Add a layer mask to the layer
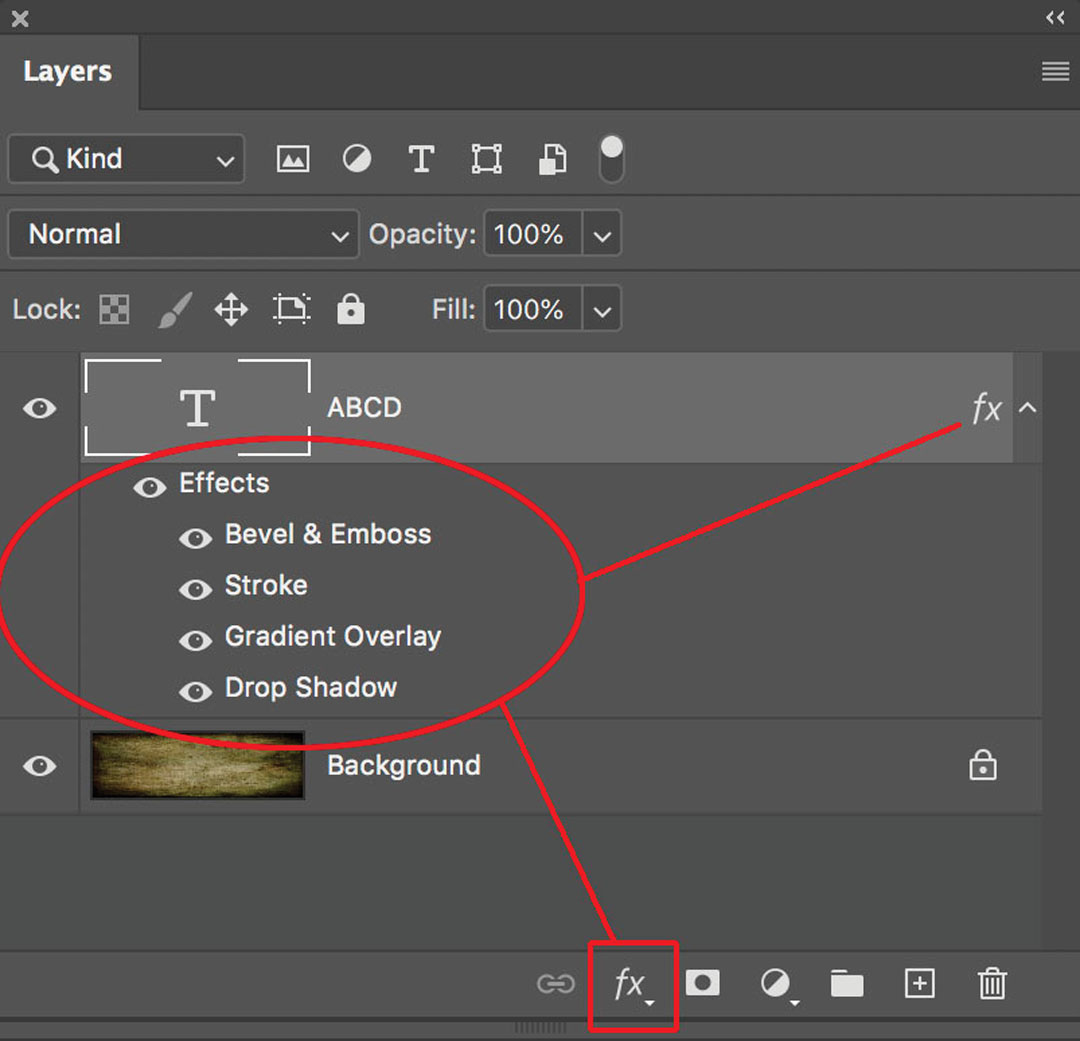 702,984
